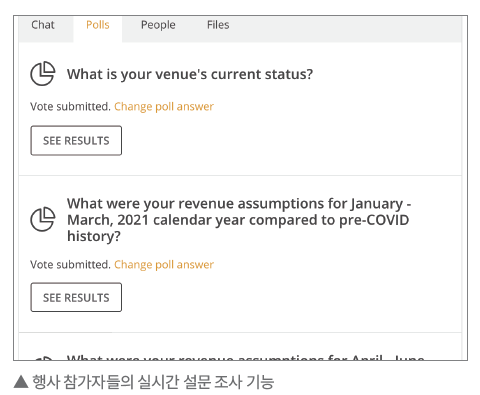480x395 pixels.
Task: Click the cut-off April-June revenue question heading
Action: [246, 358]
